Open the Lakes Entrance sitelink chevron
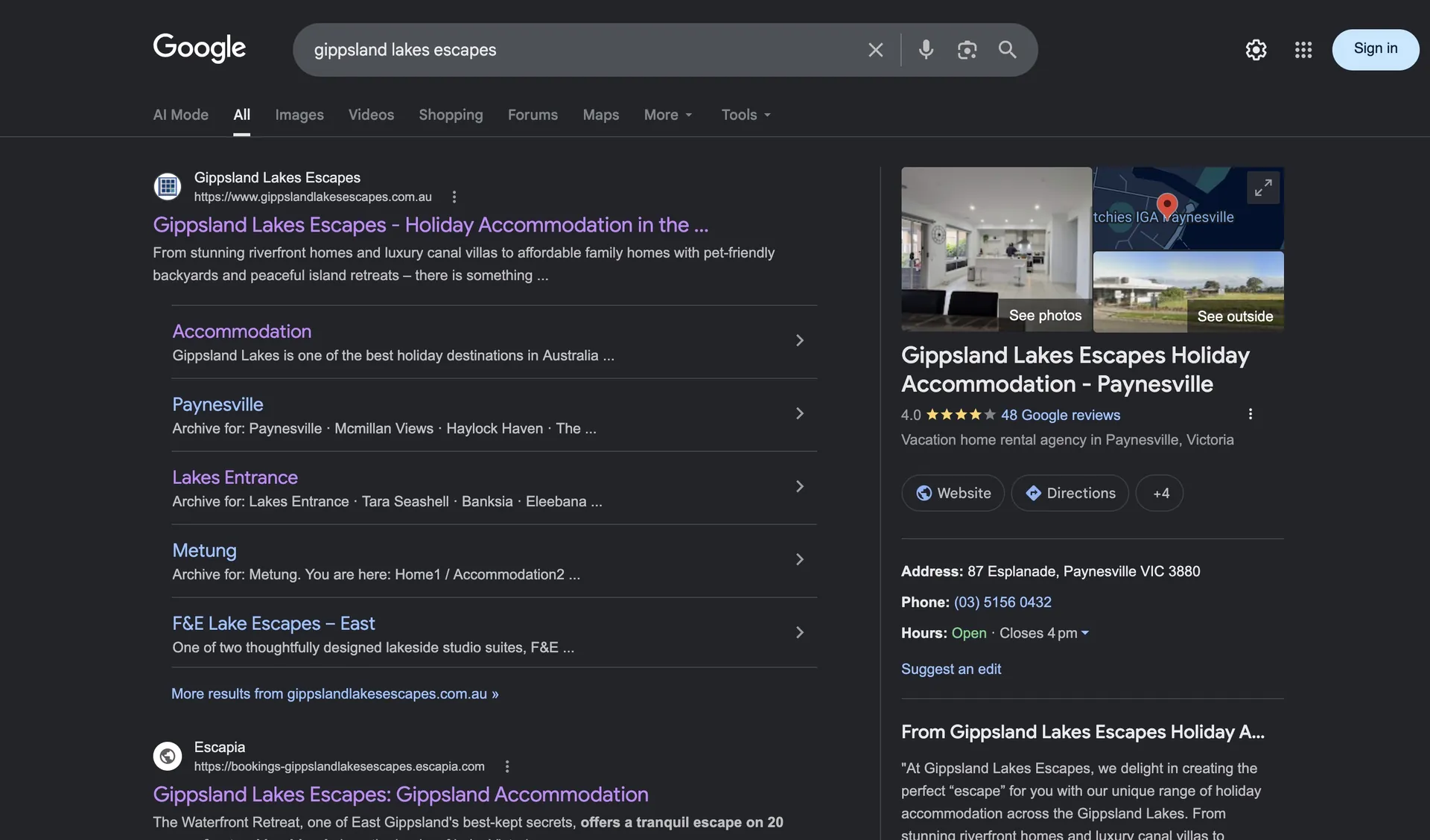This screenshot has height=840, width=1430. (799, 486)
